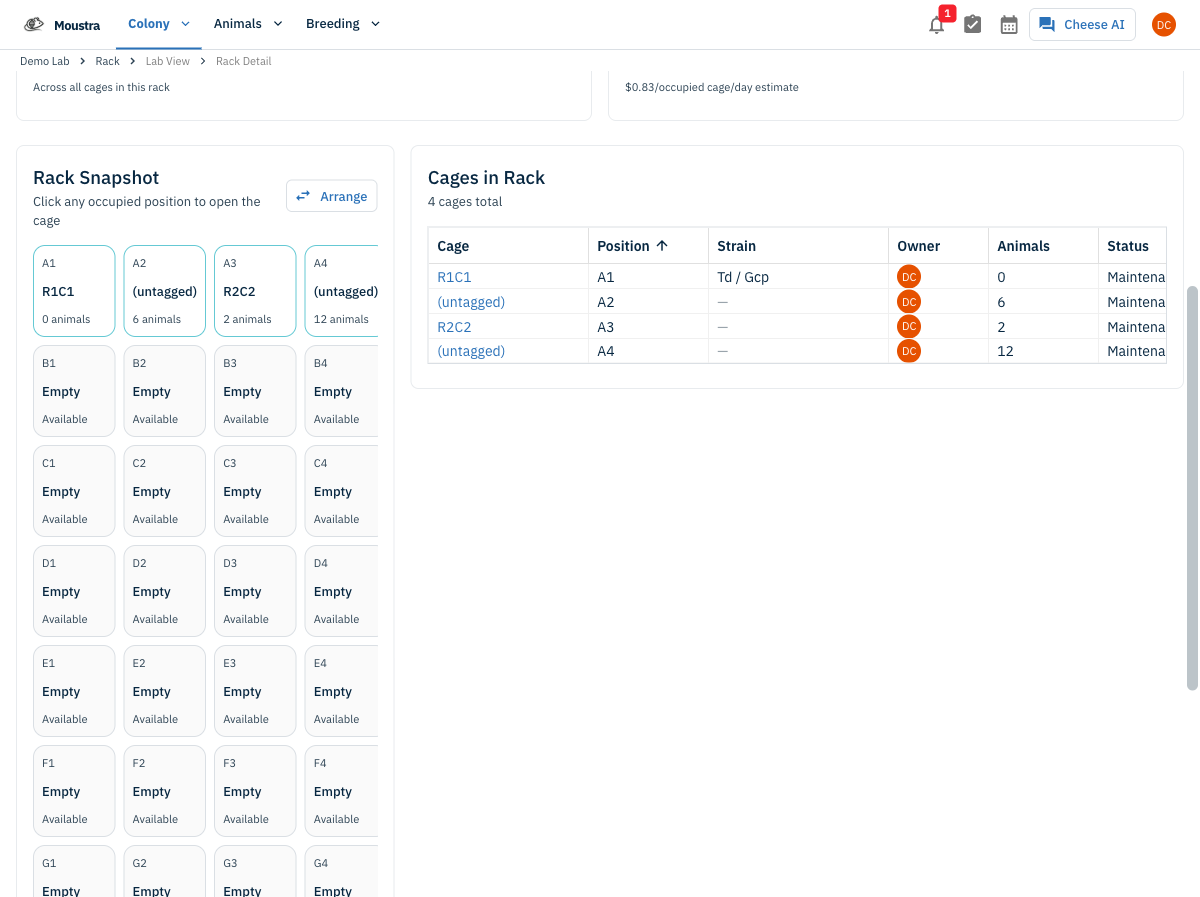Open the Cheese AI chat button
The image size is (1200, 897).
[x=1082, y=25]
